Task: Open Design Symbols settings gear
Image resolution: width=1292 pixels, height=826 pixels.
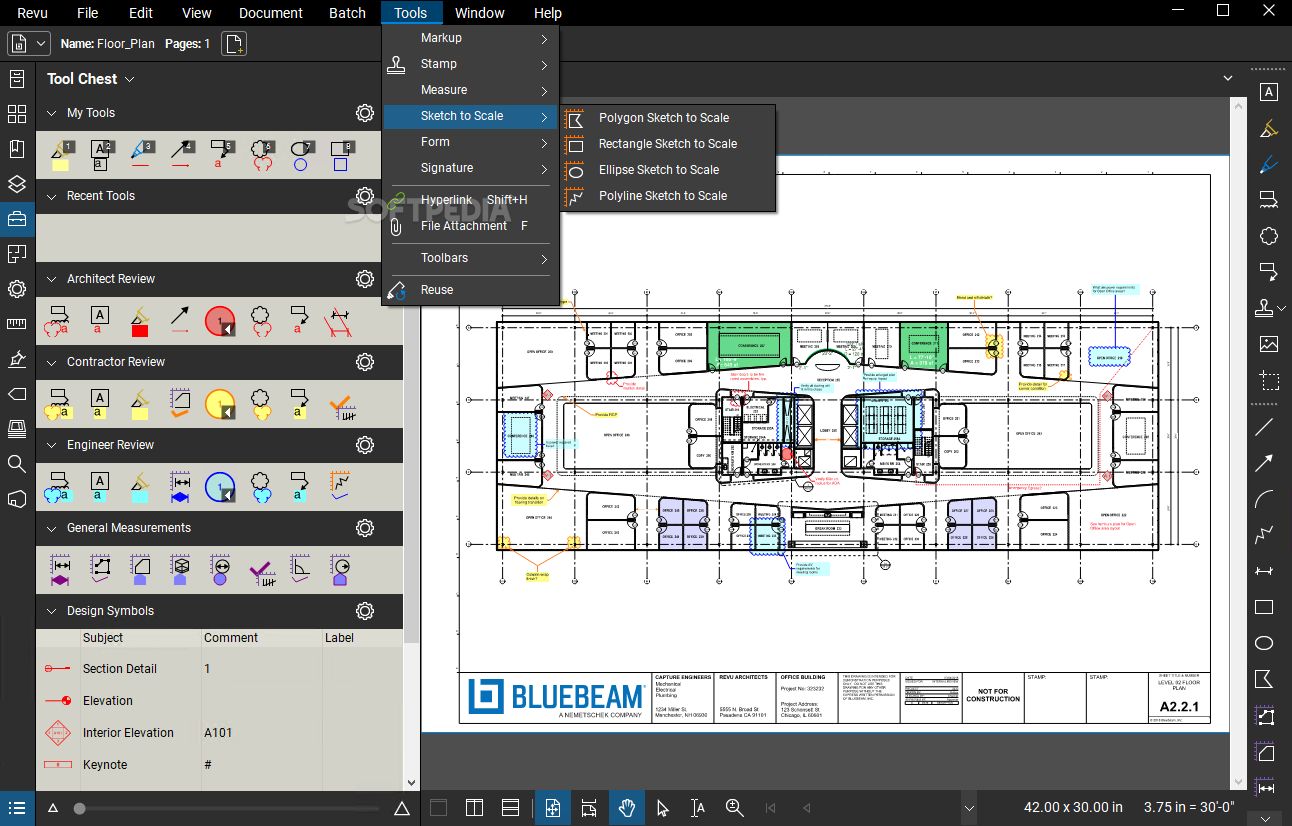Action: click(x=365, y=611)
